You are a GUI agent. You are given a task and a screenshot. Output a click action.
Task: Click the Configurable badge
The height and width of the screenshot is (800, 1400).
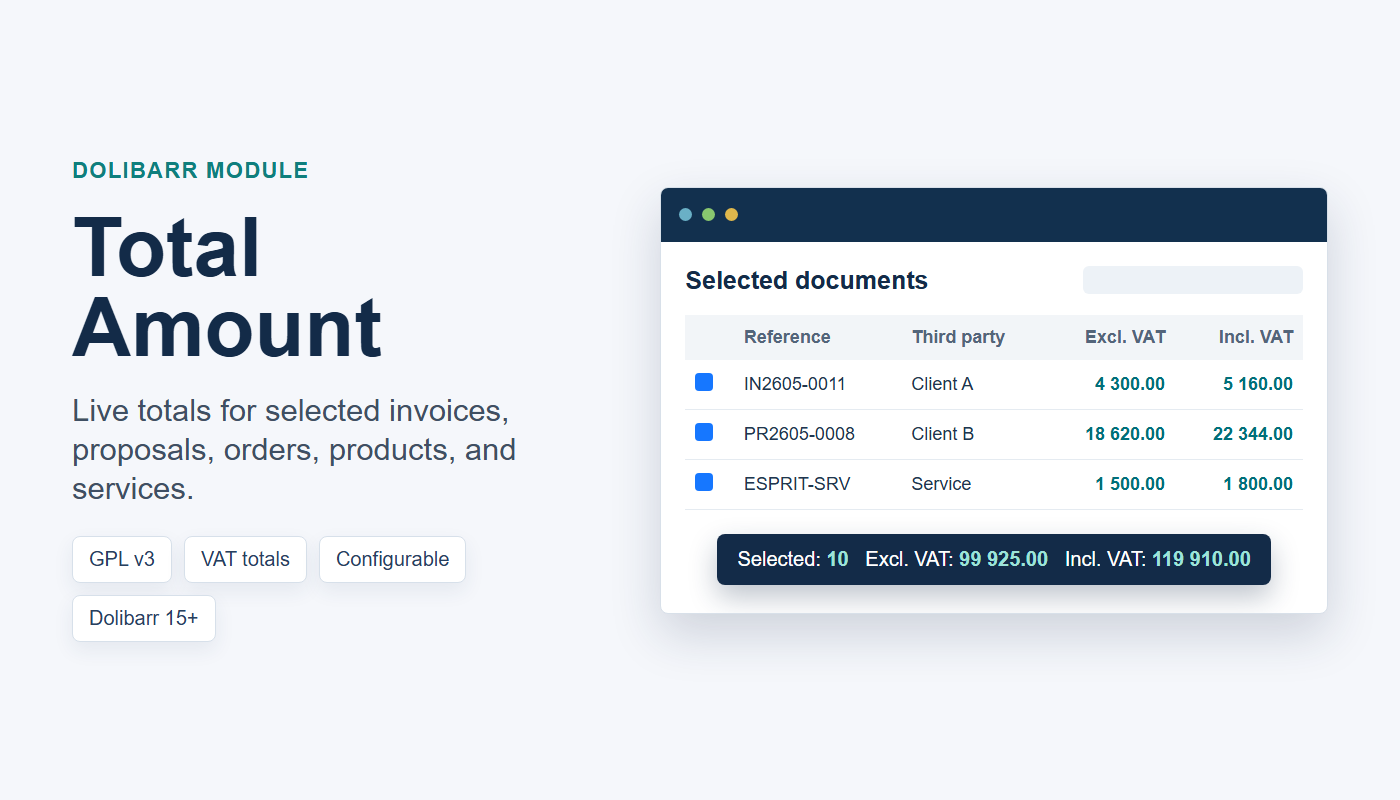392,559
